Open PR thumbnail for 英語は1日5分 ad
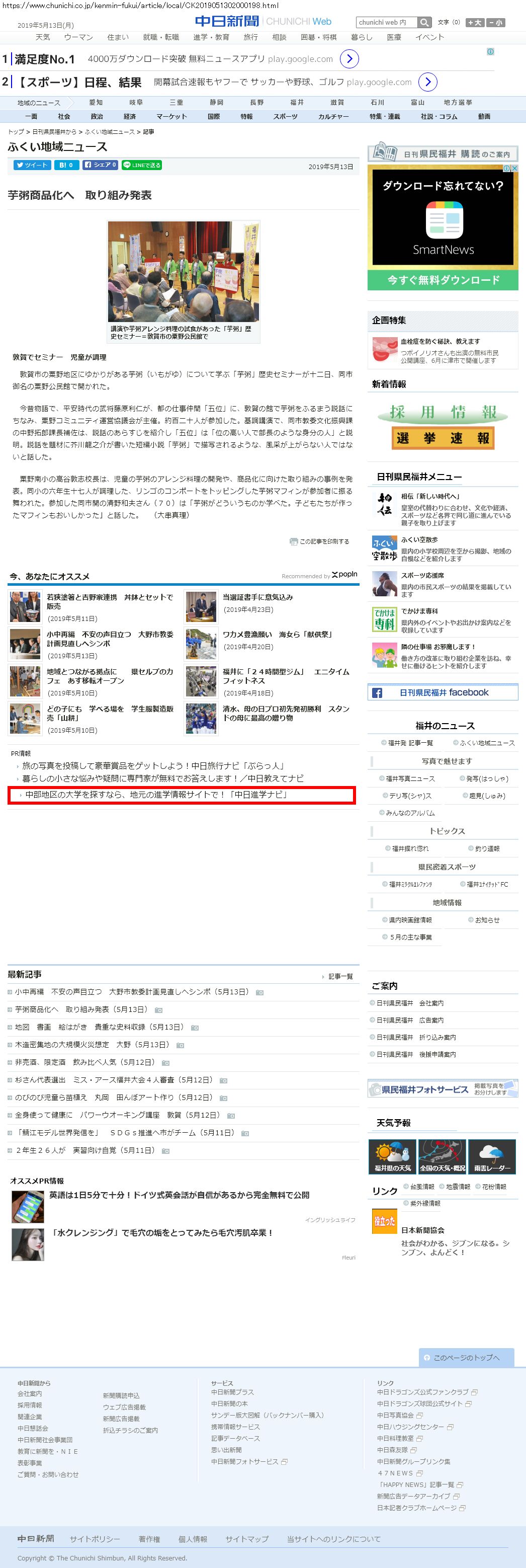526x1568 pixels. click(28, 1206)
